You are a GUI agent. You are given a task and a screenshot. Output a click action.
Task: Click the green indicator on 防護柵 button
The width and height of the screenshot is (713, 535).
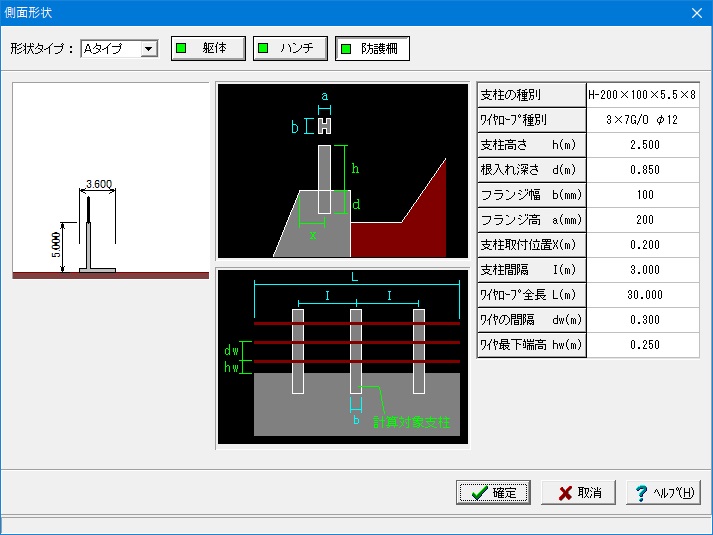pos(346,49)
